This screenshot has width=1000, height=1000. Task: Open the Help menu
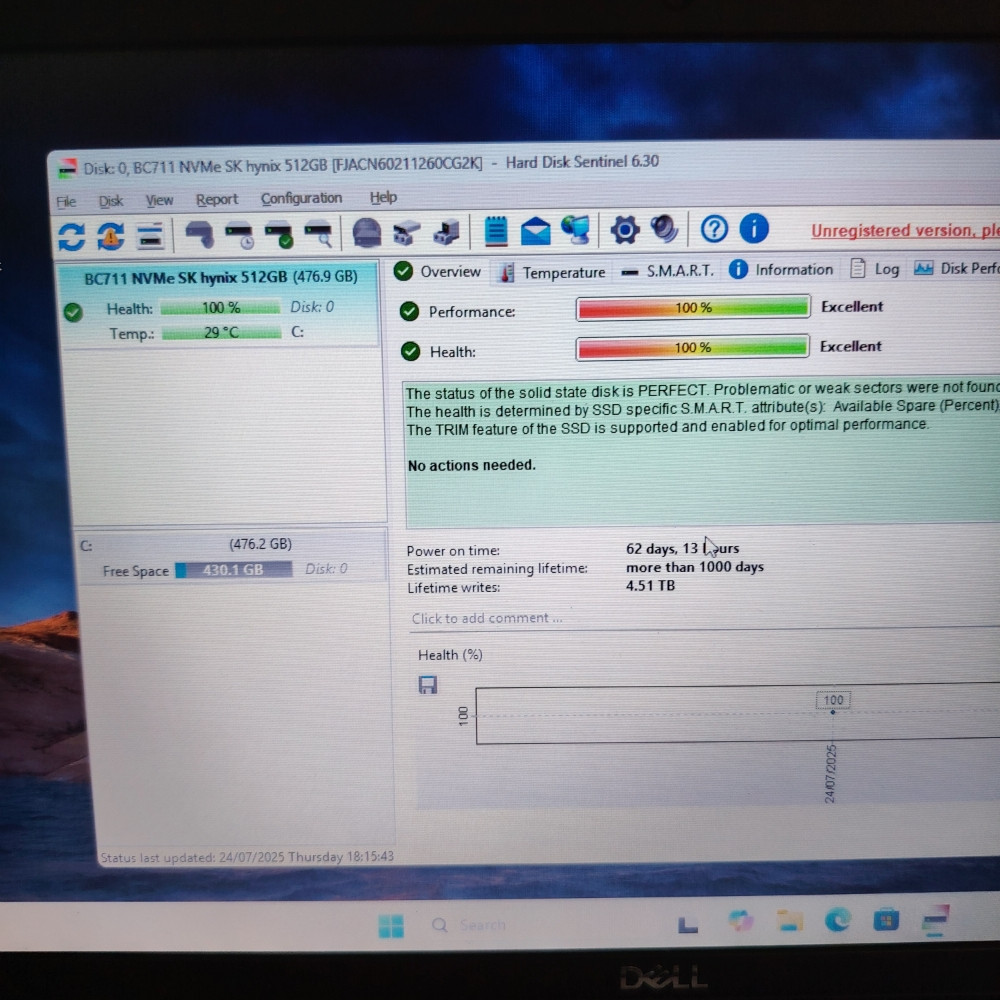383,198
